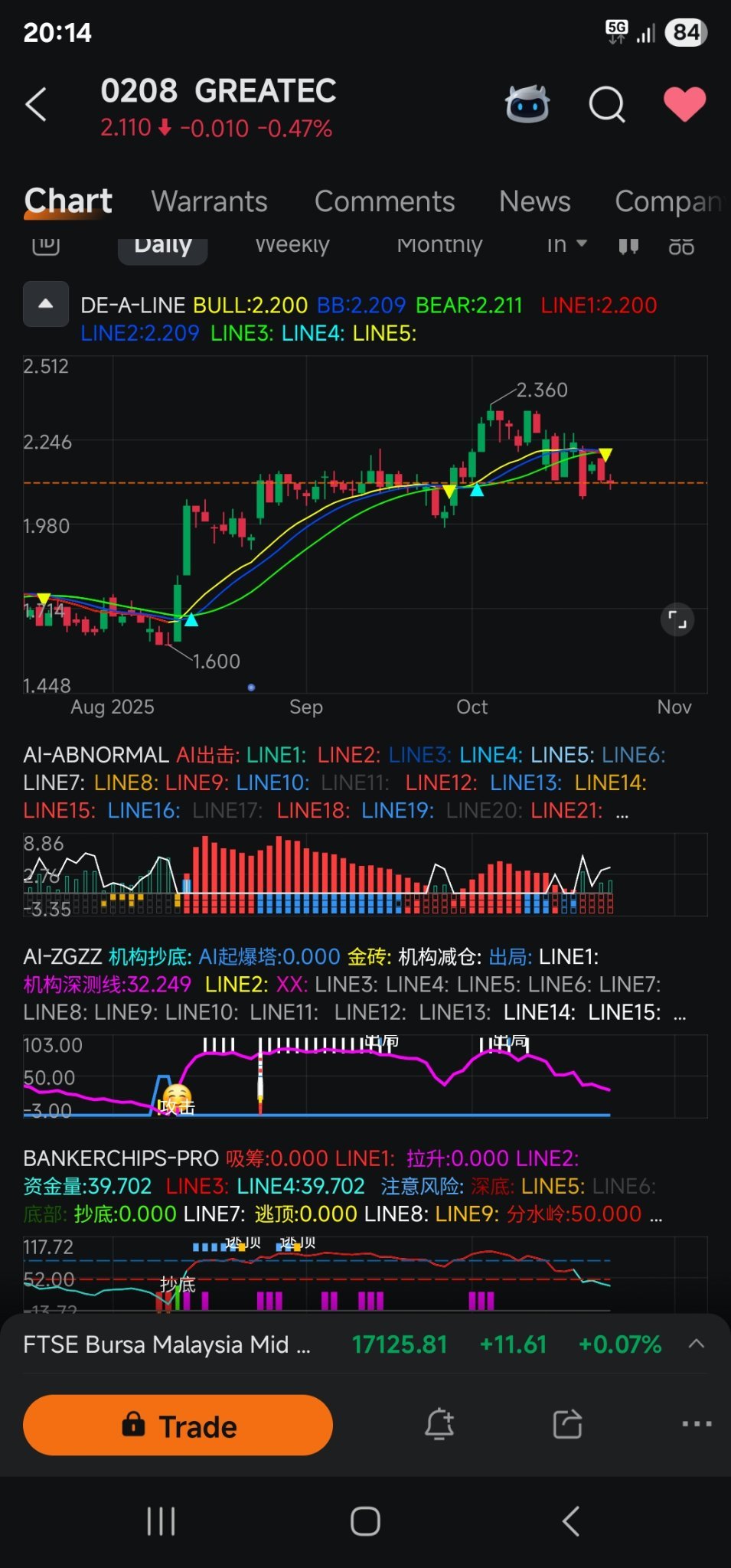Tap the AI-ZGZZ indicator title

pyautogui.click(x=63, y=957)
